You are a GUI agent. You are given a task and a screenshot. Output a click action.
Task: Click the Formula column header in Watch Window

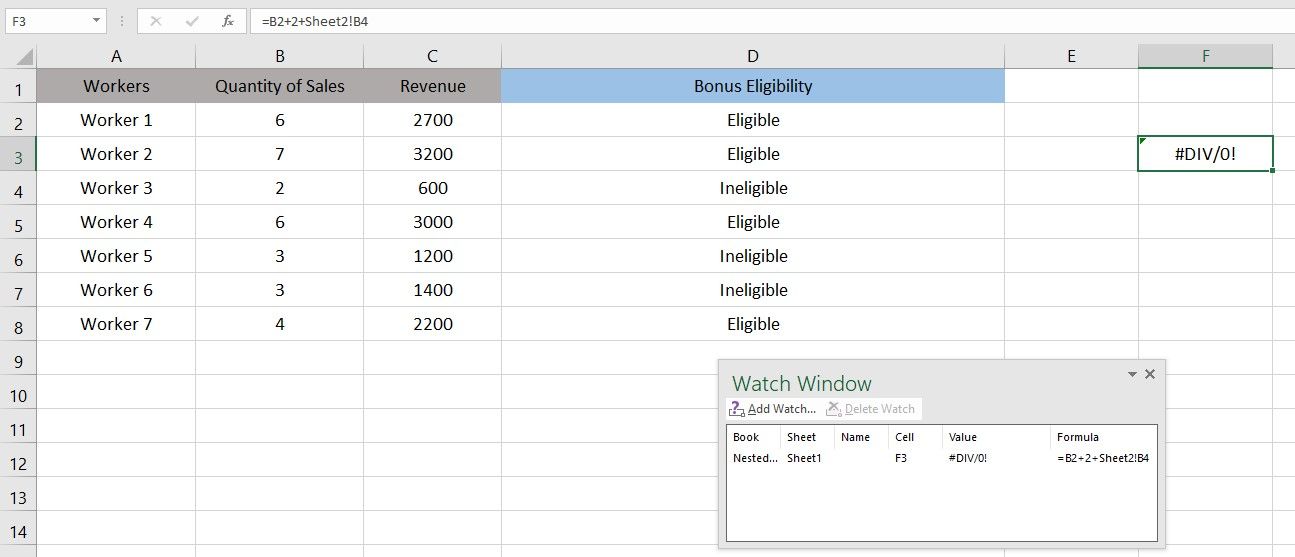point(1104,437)
